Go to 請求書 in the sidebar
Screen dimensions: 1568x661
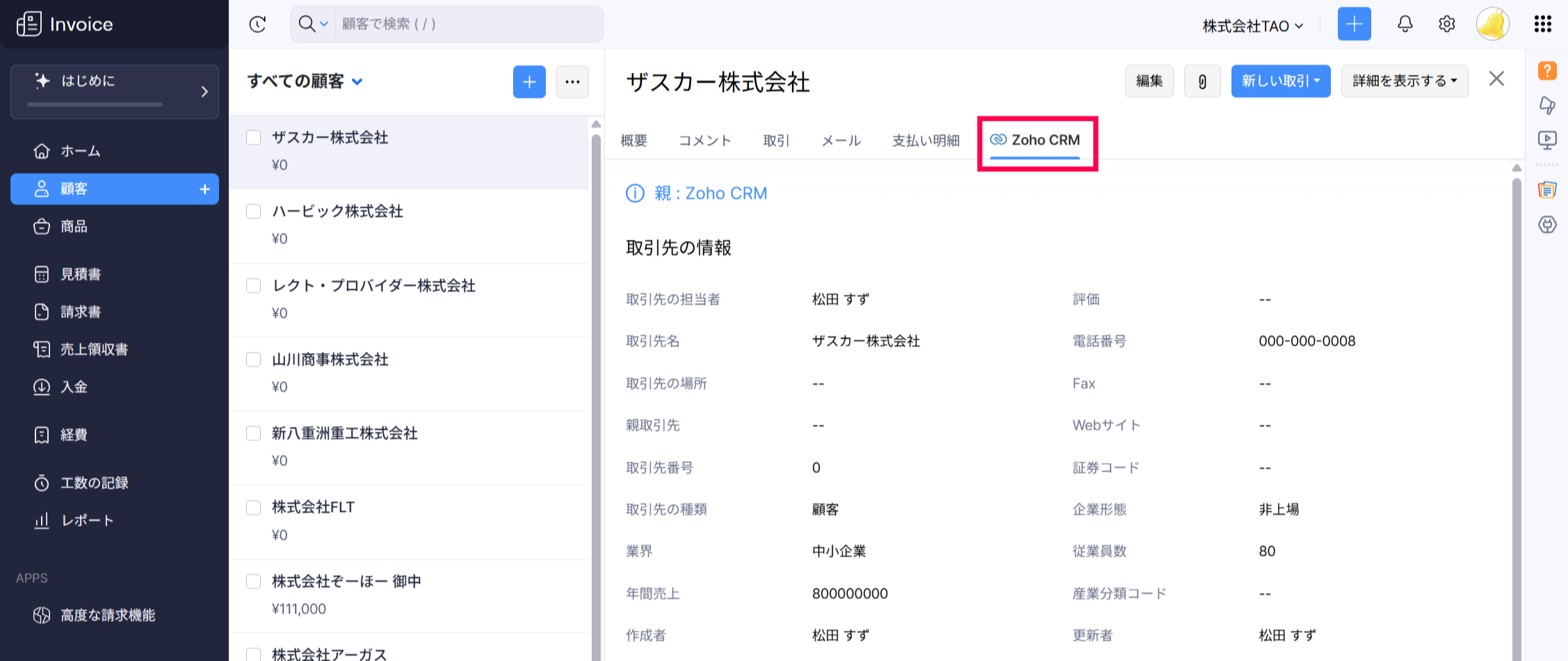pos(81,312)
